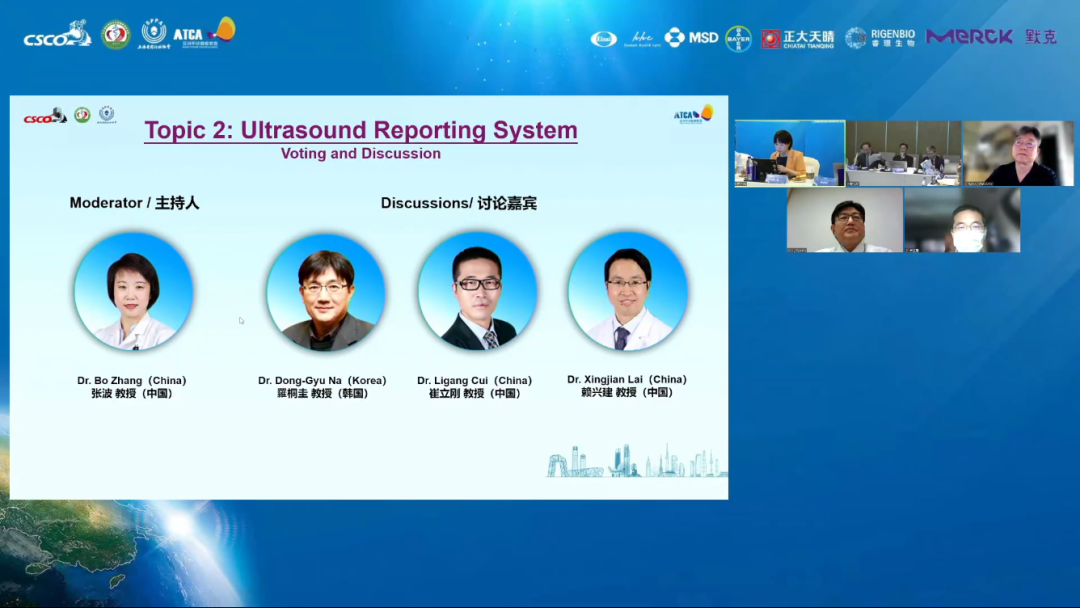The image size is (1080, 608).
Task: Select the video tile of participant wearing face mask
Action: (x=962, y=221)
